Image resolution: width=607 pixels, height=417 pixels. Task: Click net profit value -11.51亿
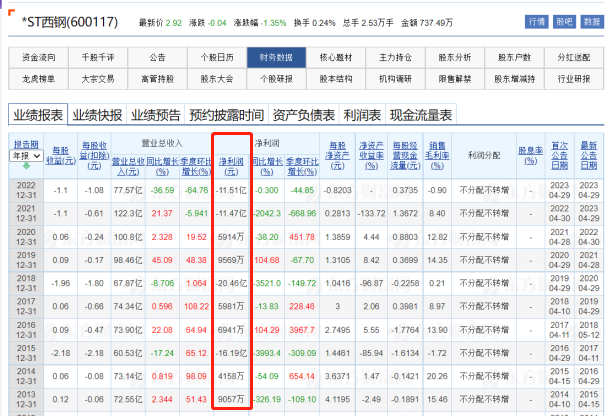pos(231,190)
